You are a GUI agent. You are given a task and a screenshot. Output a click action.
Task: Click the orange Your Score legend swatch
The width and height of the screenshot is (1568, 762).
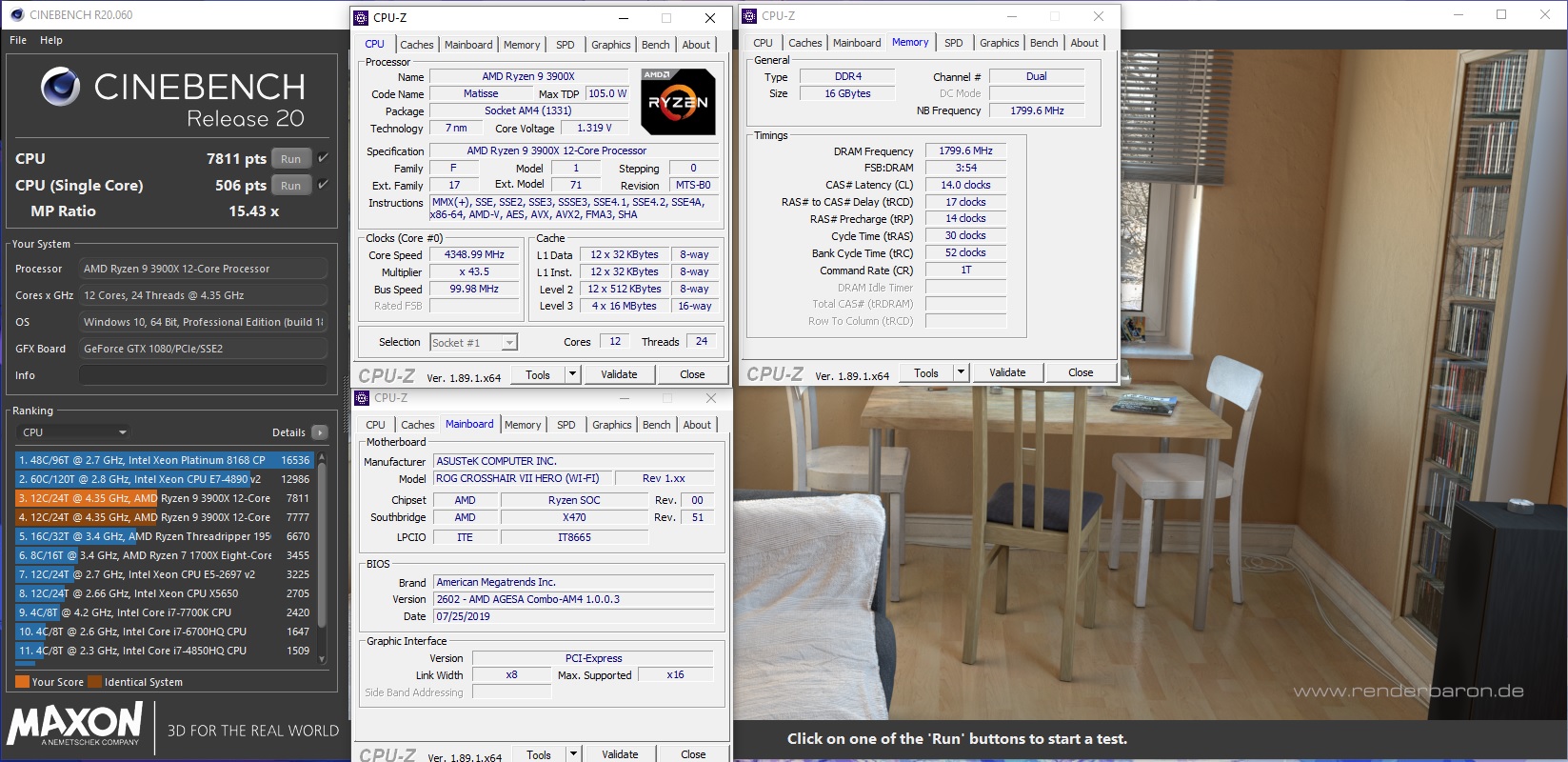(x=22, y=682)
